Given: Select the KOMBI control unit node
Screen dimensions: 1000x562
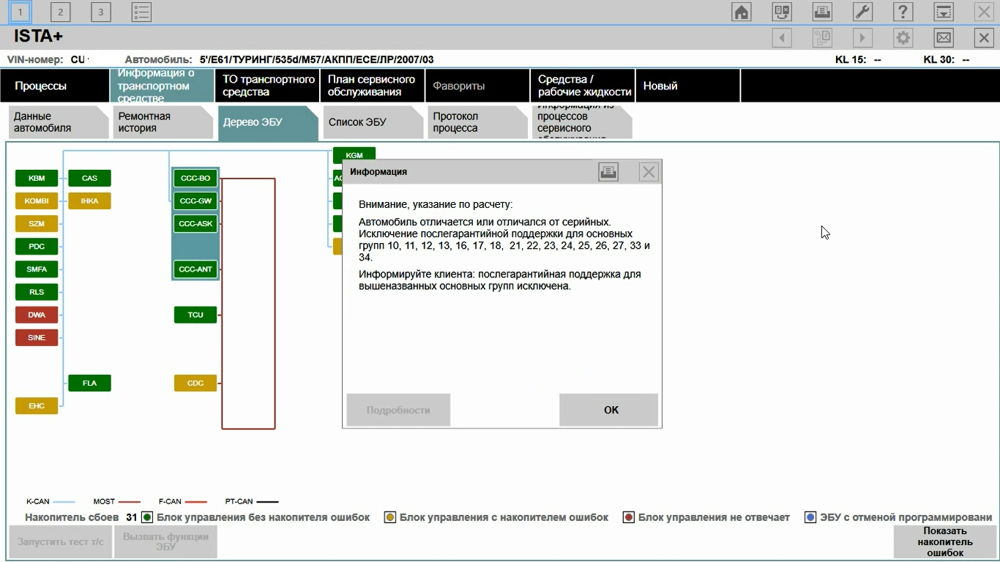Looking at the screenshot, I should pos(36,201).
